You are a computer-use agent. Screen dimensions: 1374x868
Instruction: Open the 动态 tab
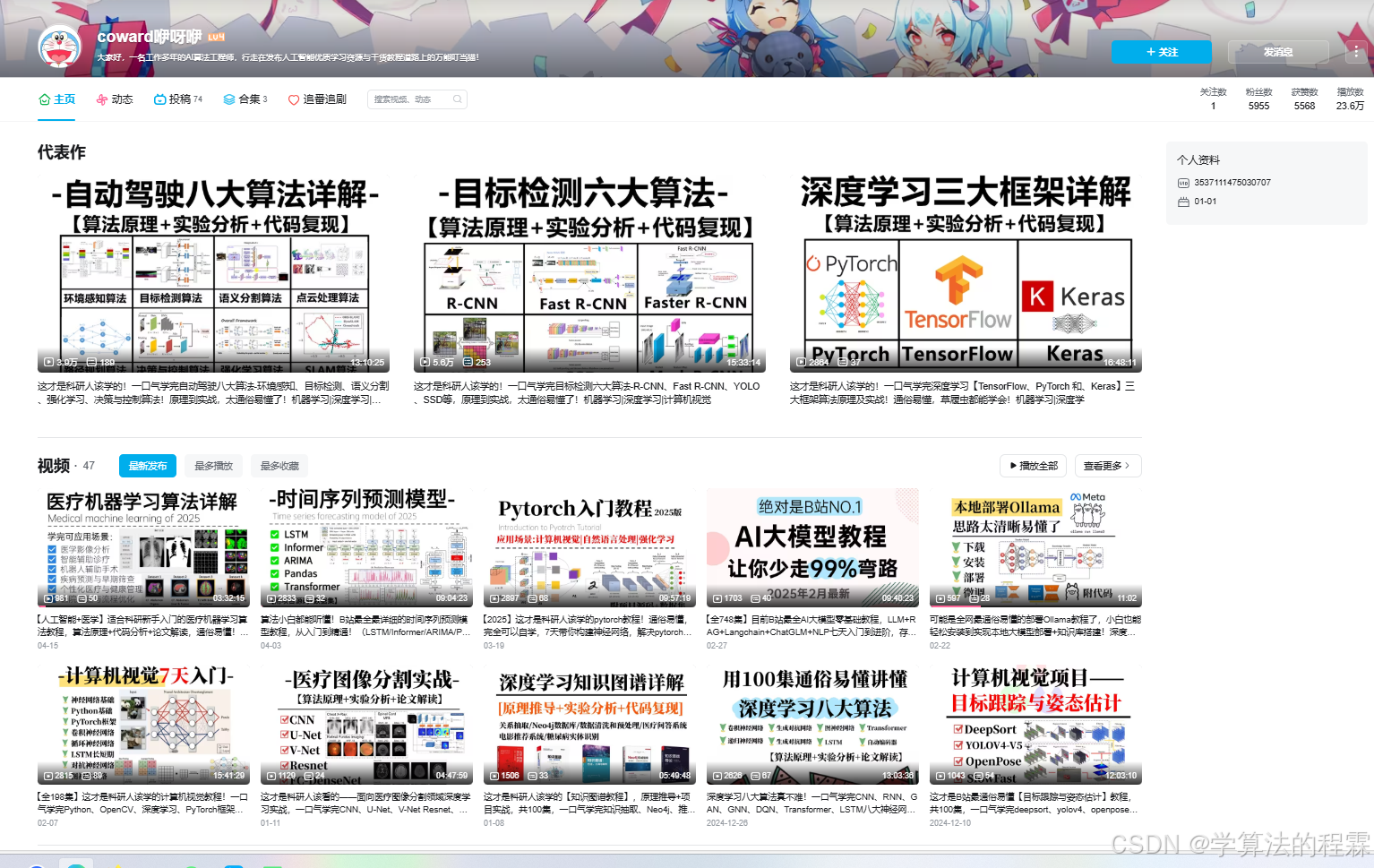pyautogui.click(x=115, y=99)
